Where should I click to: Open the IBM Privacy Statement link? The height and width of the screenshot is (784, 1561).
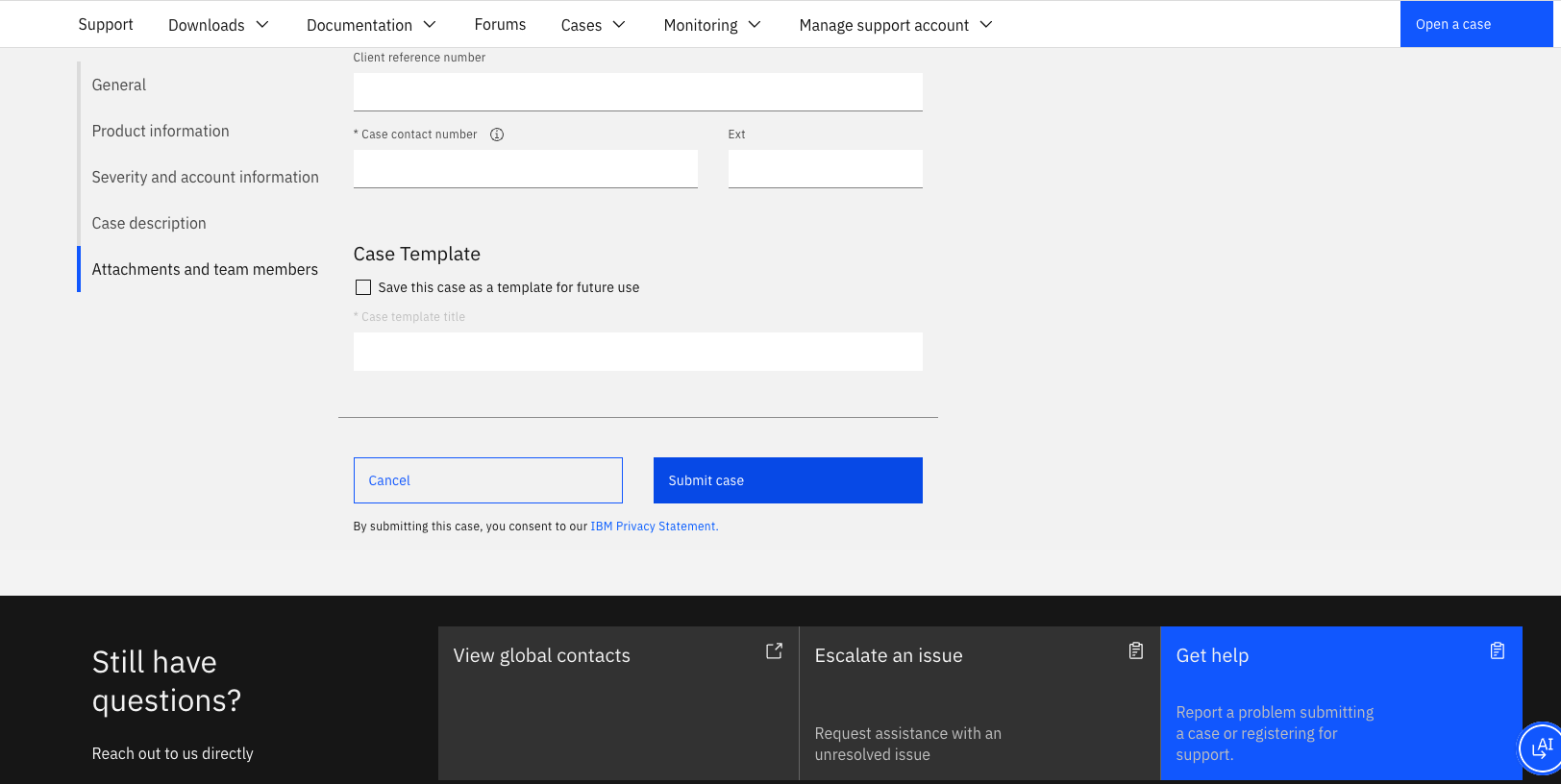[x=654, y=527]
